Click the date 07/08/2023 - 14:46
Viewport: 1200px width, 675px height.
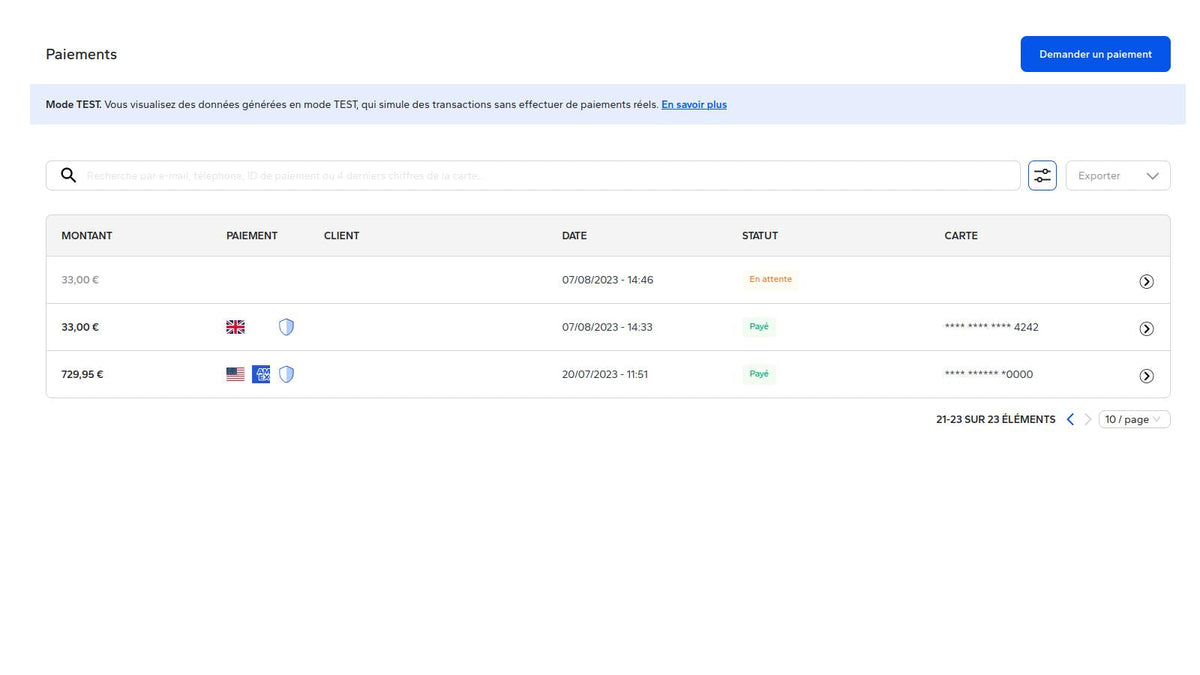[607, 280]
